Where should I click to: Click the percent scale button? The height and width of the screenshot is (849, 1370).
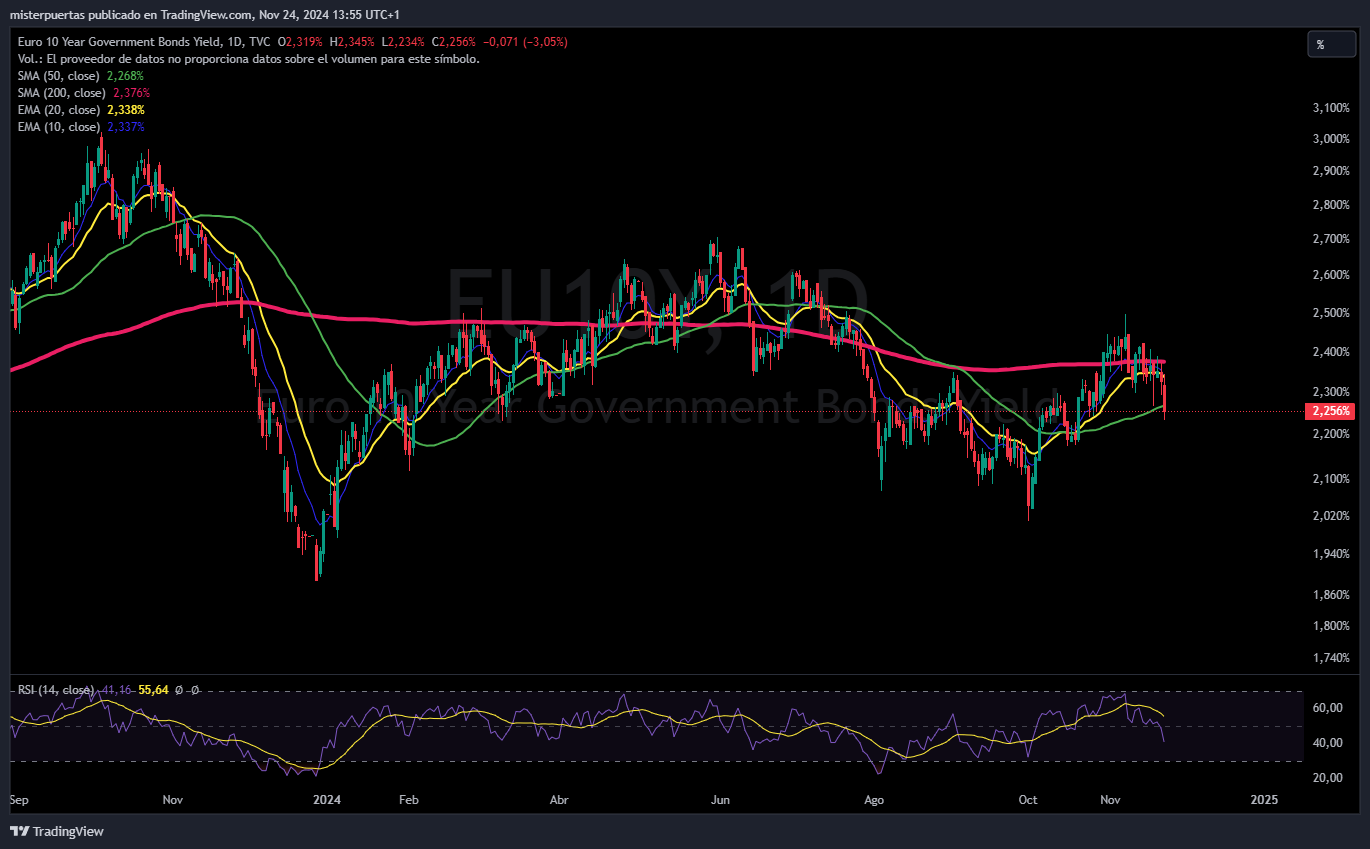pyautogui.click(x=1332, y=44)
